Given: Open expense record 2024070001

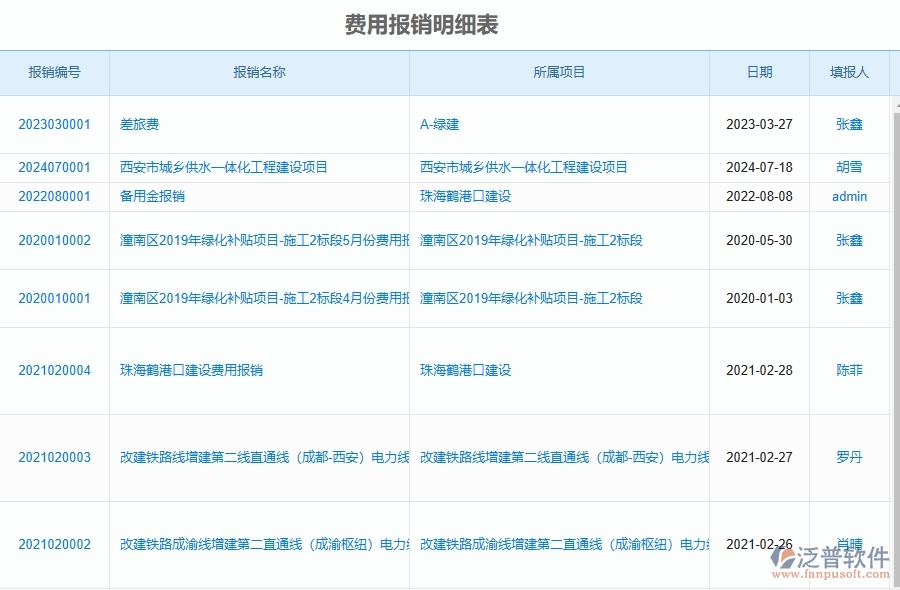Looking at the screenshot, I should [x=54, y=167].
